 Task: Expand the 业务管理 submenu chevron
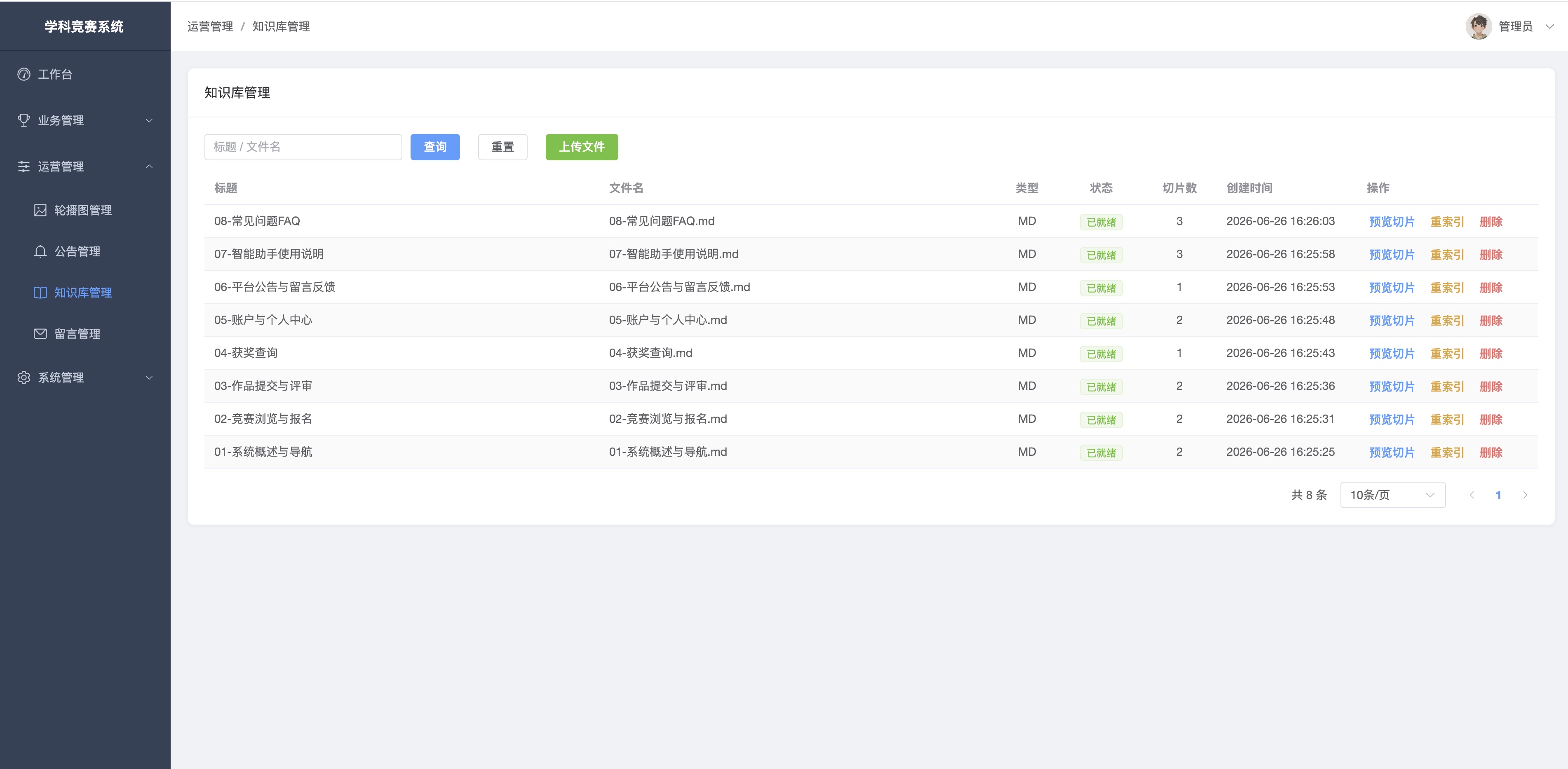coord(149,120)
